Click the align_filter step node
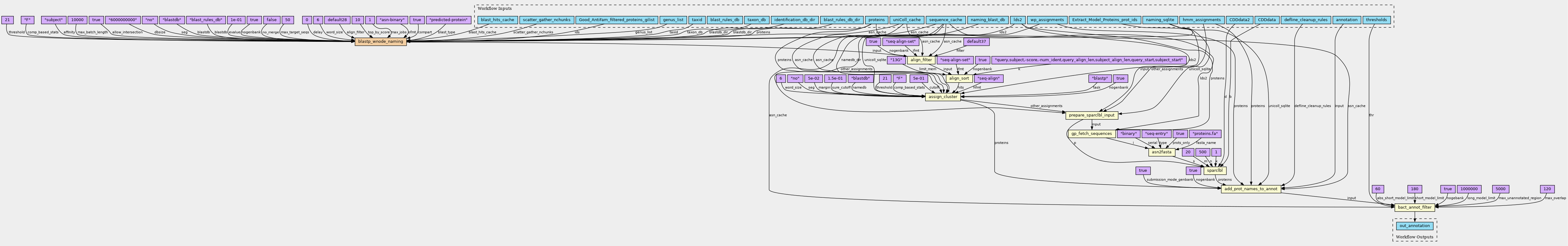This screenshot has height=246, width=1568. [920, 60]
